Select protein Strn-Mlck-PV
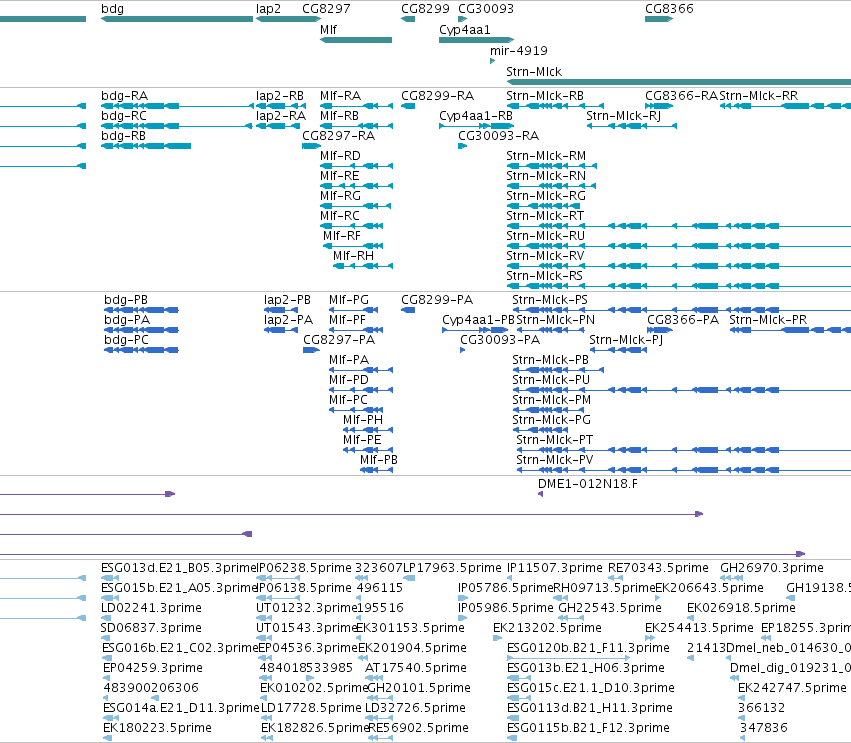851x743 pixels. pyautogui.click(x=554, y=460)
